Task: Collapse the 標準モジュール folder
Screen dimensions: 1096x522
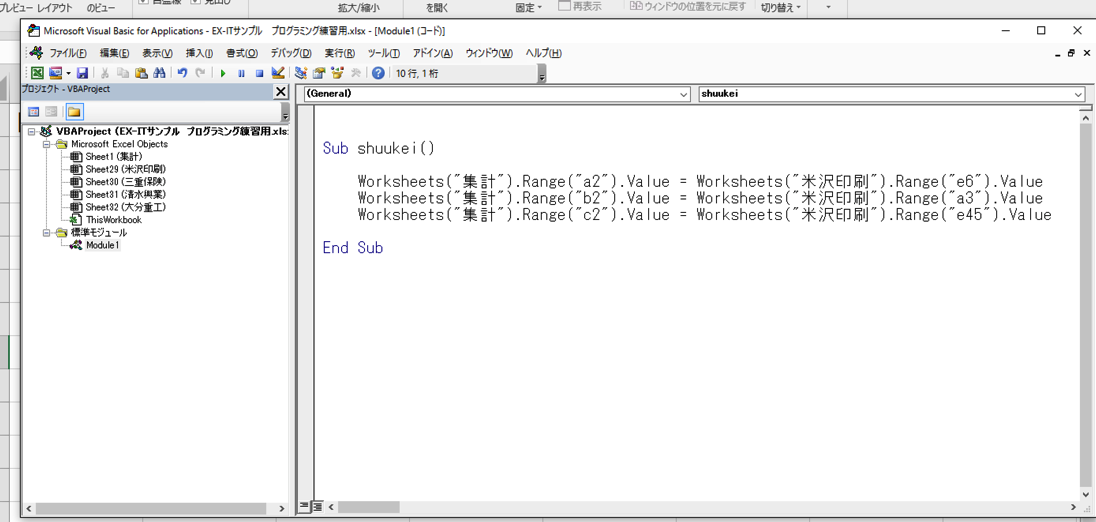Action: [46, 232]
